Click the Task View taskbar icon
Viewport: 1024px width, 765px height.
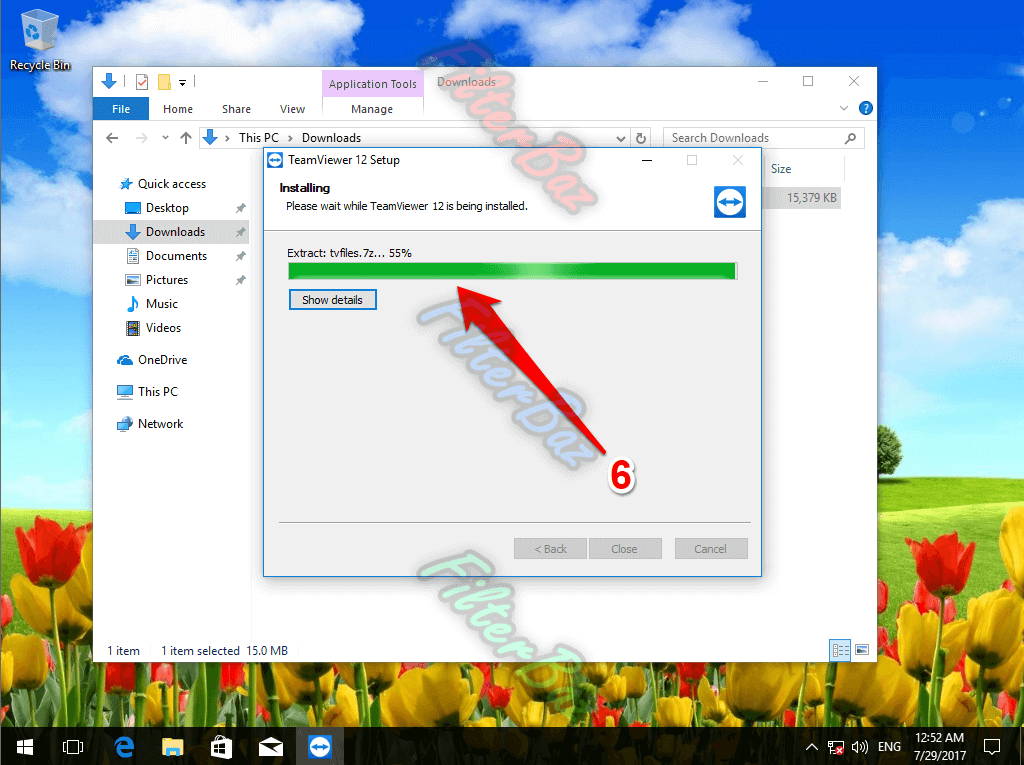point(73,746)
